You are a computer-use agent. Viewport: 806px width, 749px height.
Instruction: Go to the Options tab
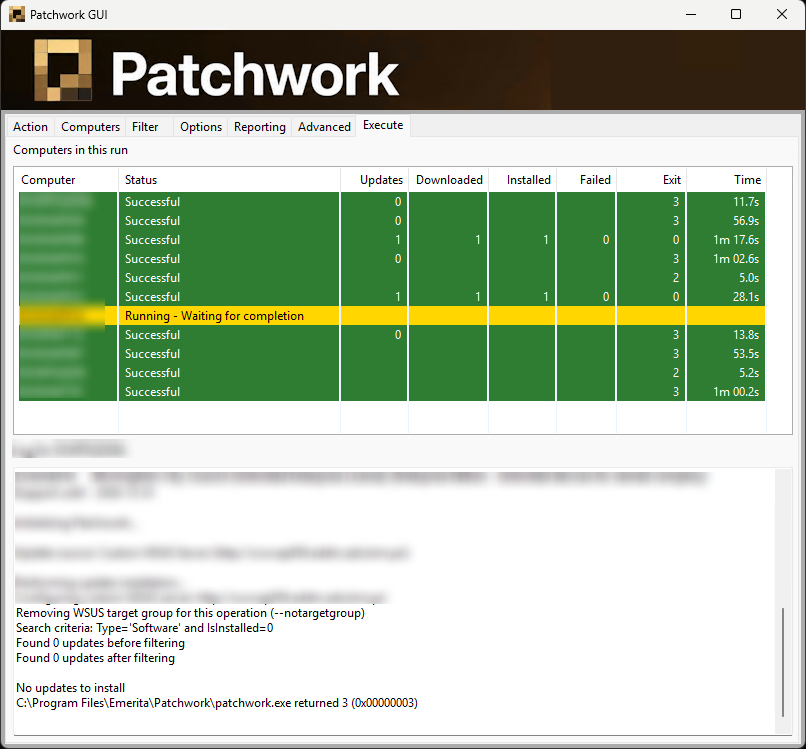200,126
